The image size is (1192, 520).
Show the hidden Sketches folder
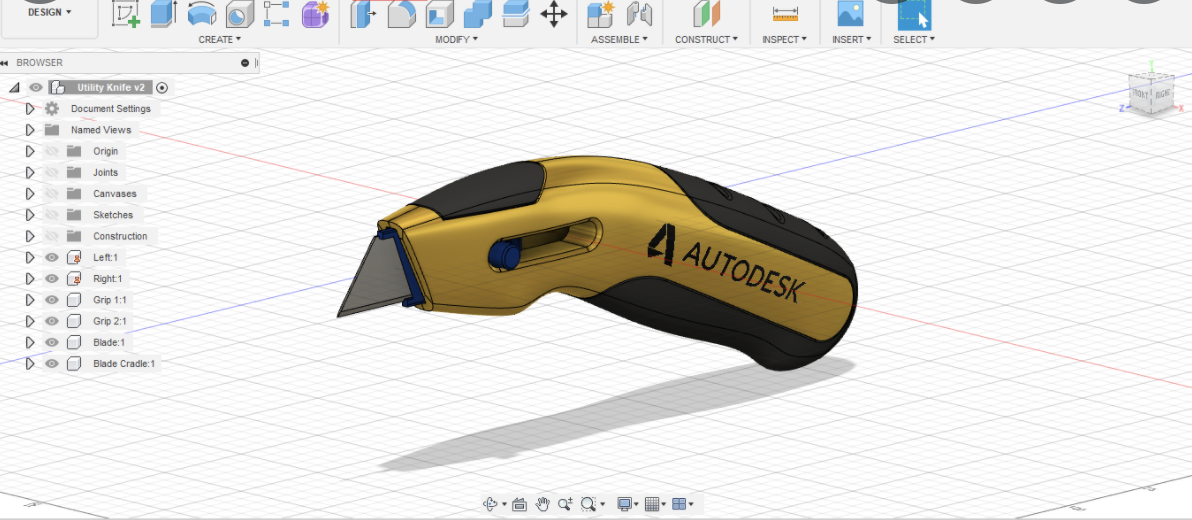pos(52,215)
